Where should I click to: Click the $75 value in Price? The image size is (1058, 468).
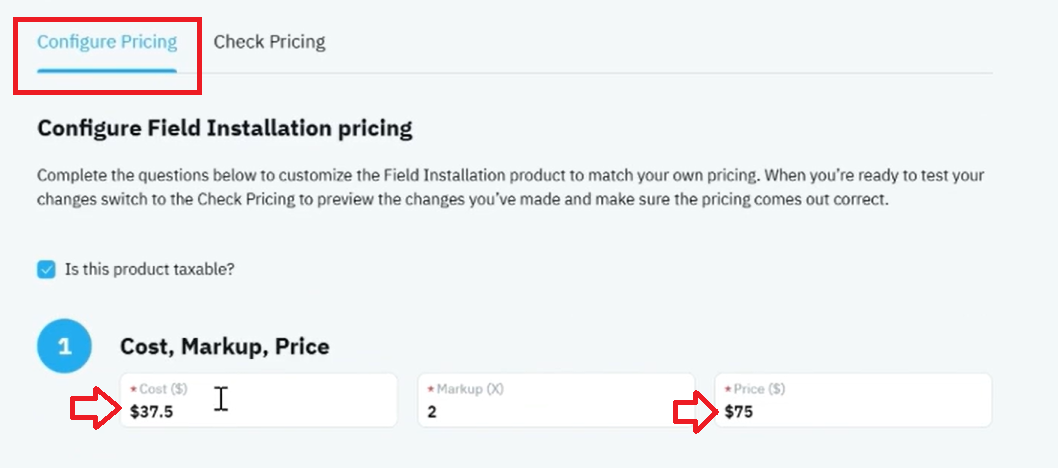pyautogui.click(x=739, y=411)
